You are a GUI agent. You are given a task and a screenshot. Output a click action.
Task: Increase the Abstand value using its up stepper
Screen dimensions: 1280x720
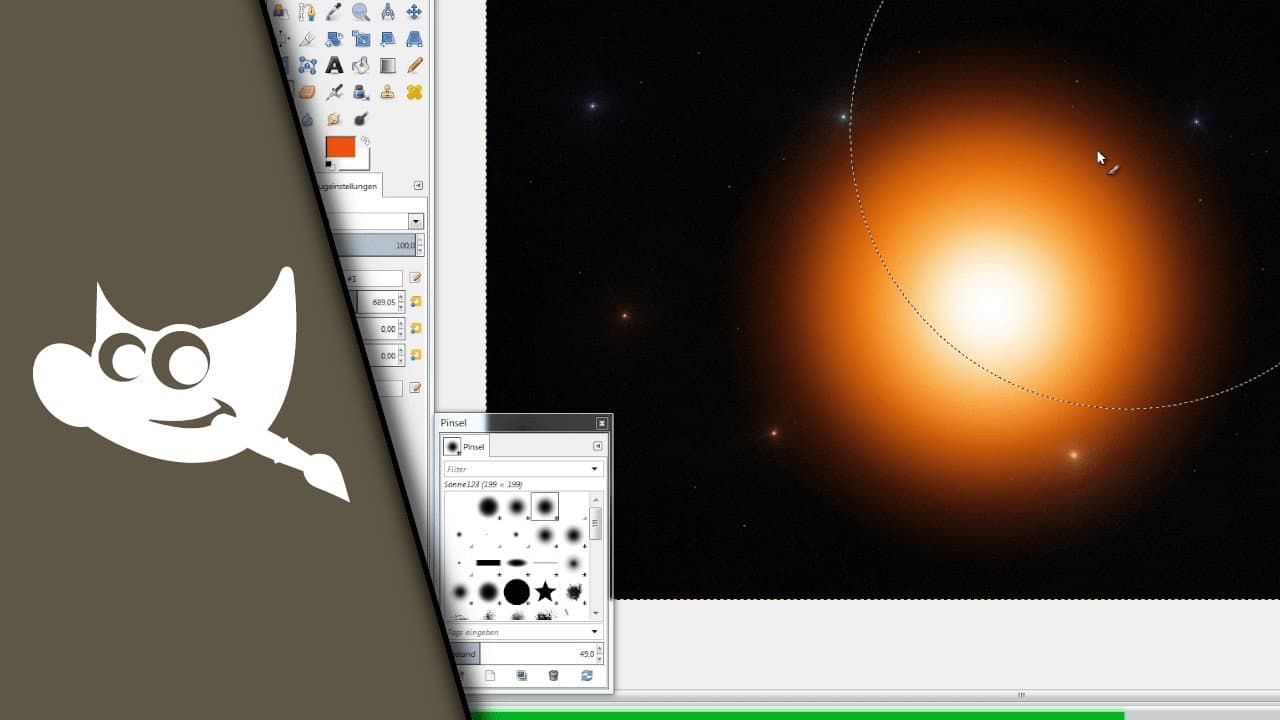[599, 647]
